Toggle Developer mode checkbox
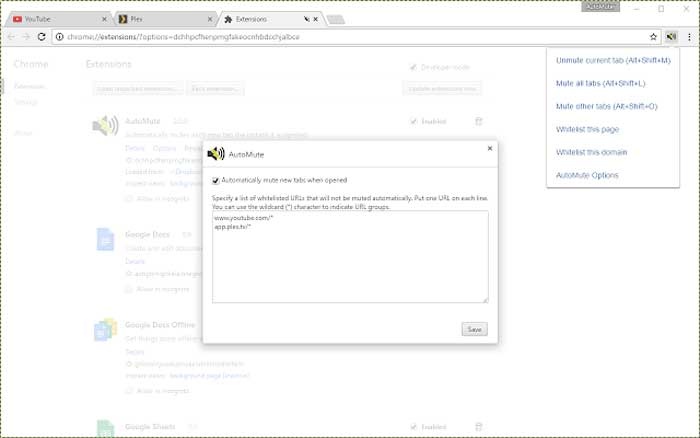Screen dimensions: 700x438 click(413, 67)
